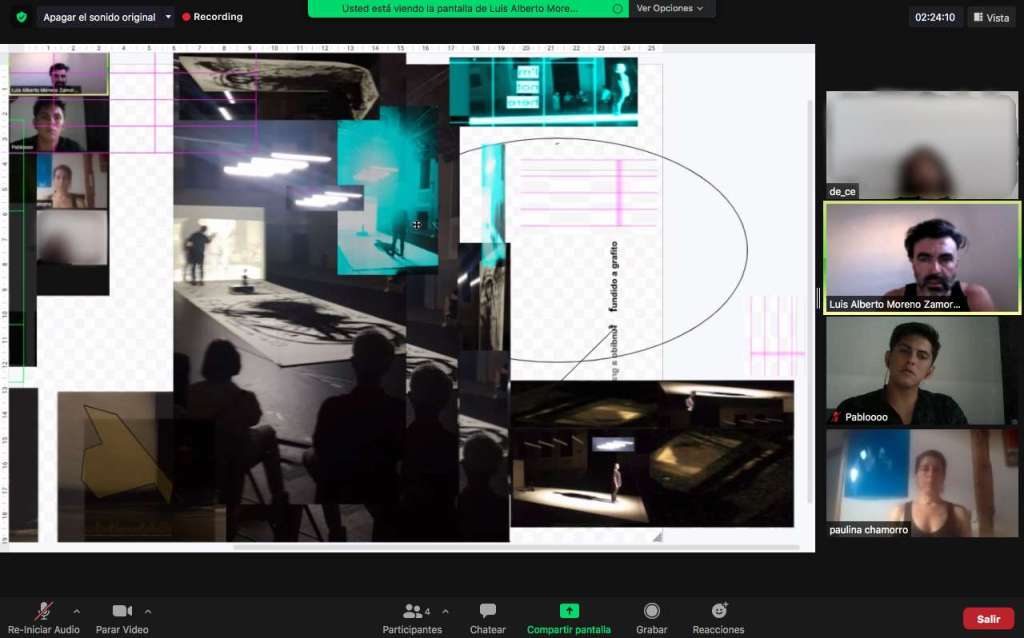Click the red Salir button
Screen dimensions: 1024x638
[x=988, y=619]
